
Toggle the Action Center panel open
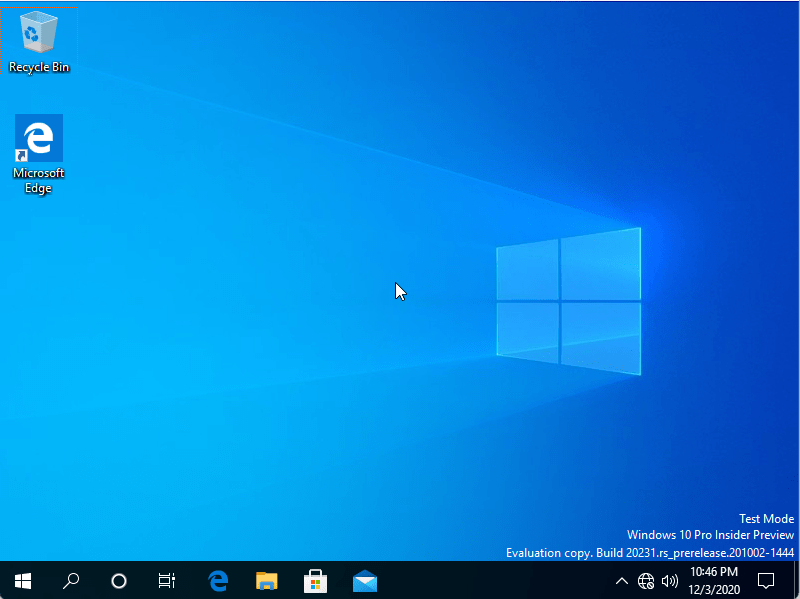766,580
